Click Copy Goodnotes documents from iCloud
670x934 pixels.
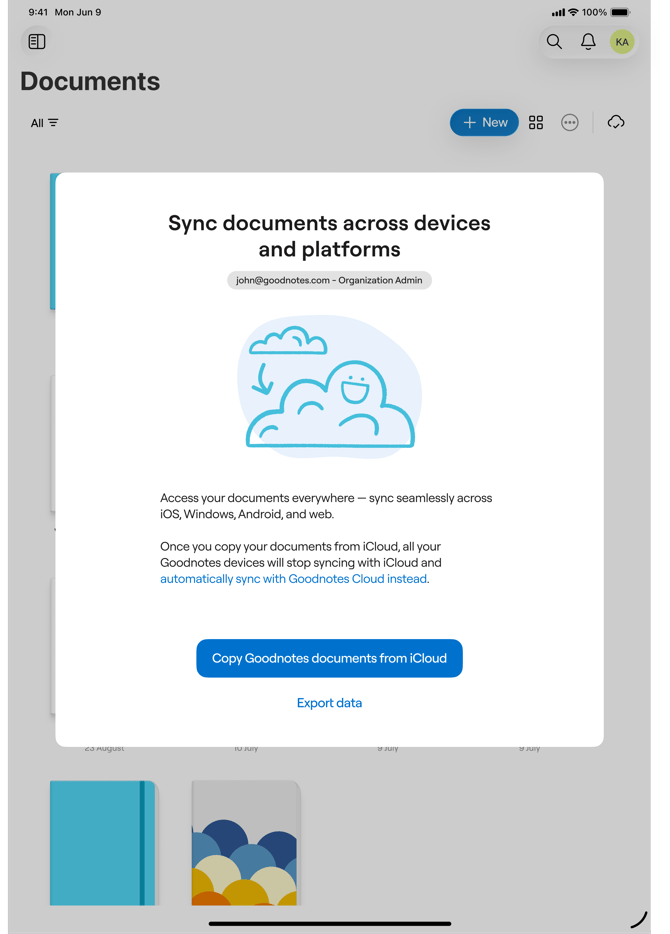pos(329,658)
